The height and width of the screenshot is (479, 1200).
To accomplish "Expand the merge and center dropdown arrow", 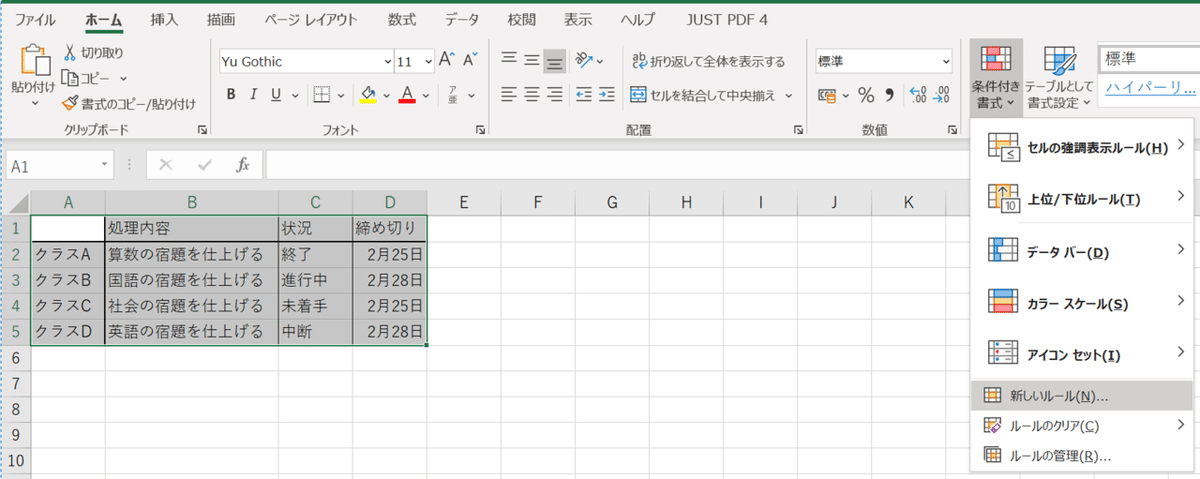I will tap(788, 95).
